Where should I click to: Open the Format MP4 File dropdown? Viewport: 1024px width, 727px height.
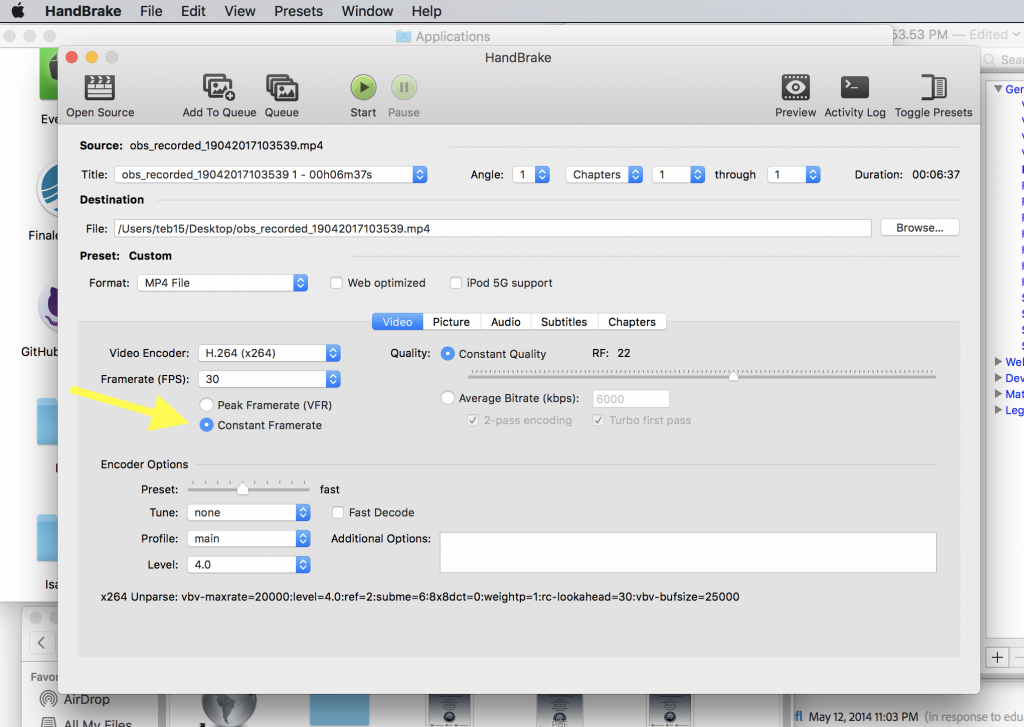point(223,283)
